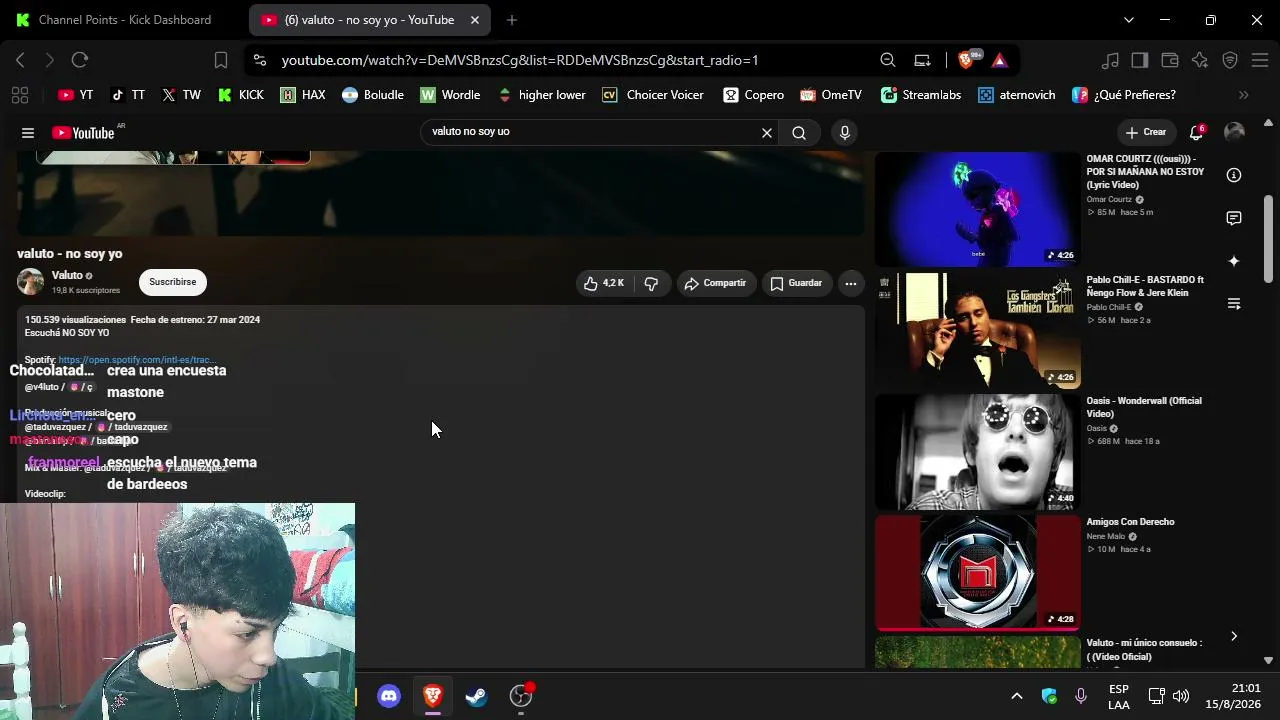Click the Crear create button
The width and height of the screenshot is (1280, 720).
pos(1146,132)
